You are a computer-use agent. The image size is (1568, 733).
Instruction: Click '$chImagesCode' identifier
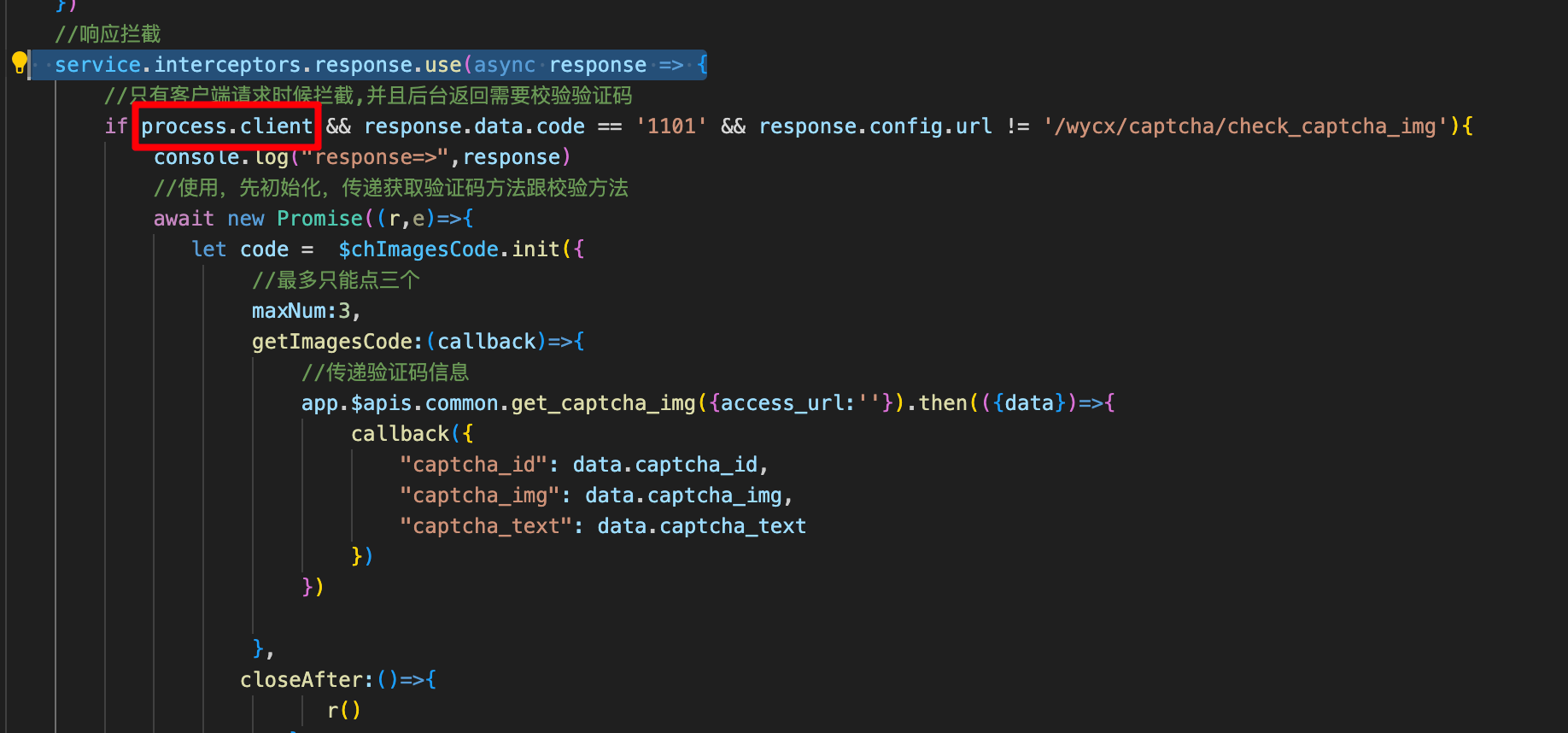pos(418,249)
